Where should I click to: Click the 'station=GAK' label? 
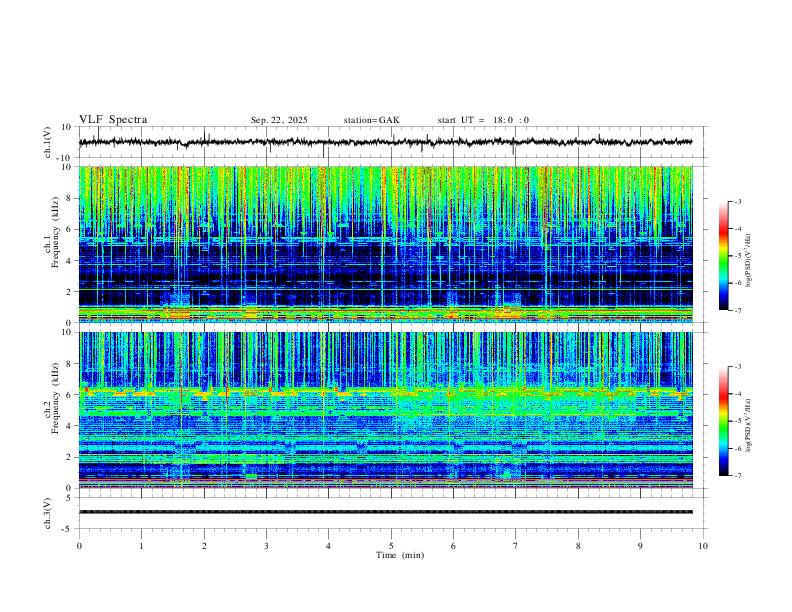click(x=371, y=120)
